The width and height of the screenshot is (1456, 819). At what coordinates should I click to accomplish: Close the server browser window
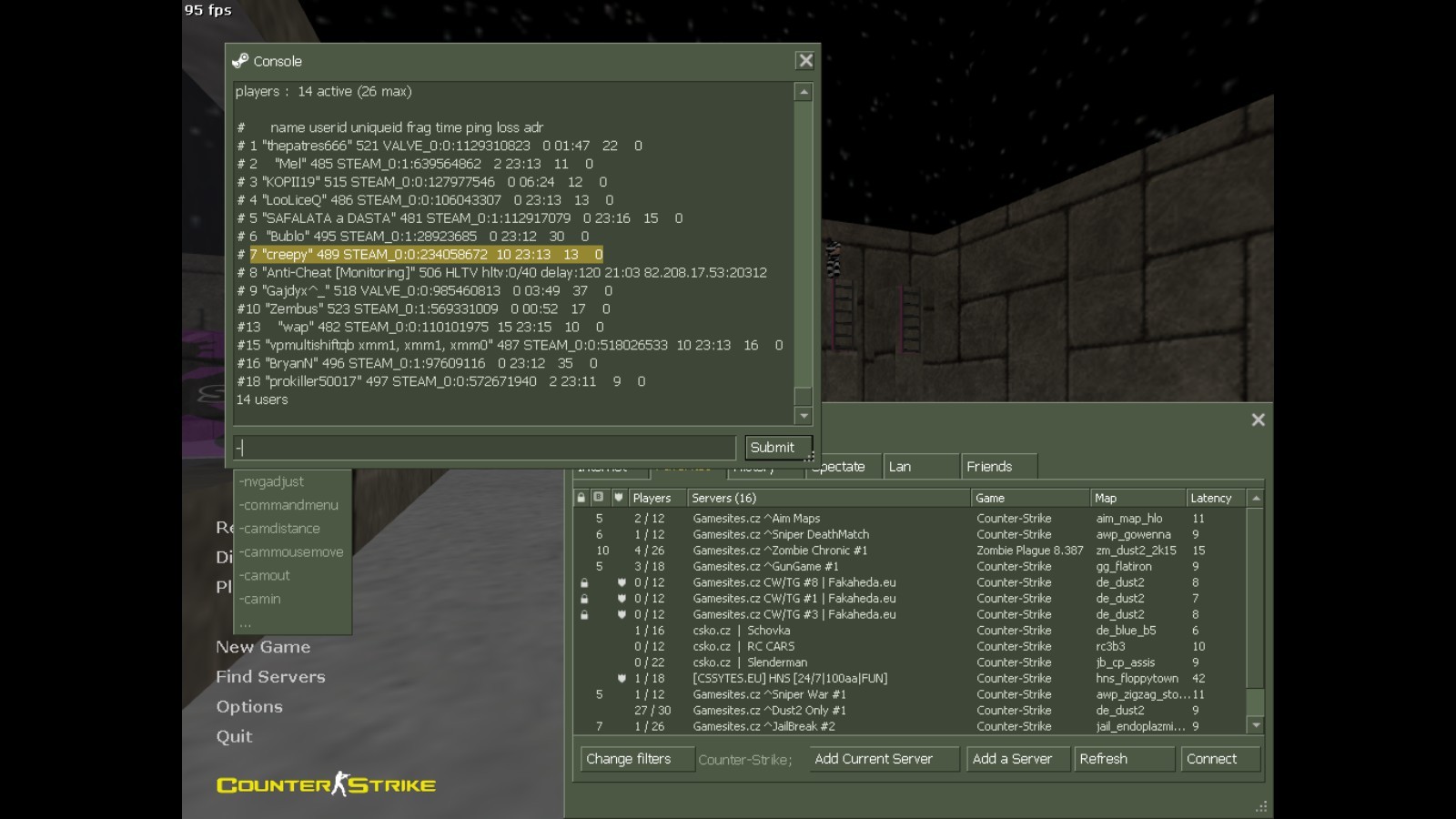(x=1258, y=420)
